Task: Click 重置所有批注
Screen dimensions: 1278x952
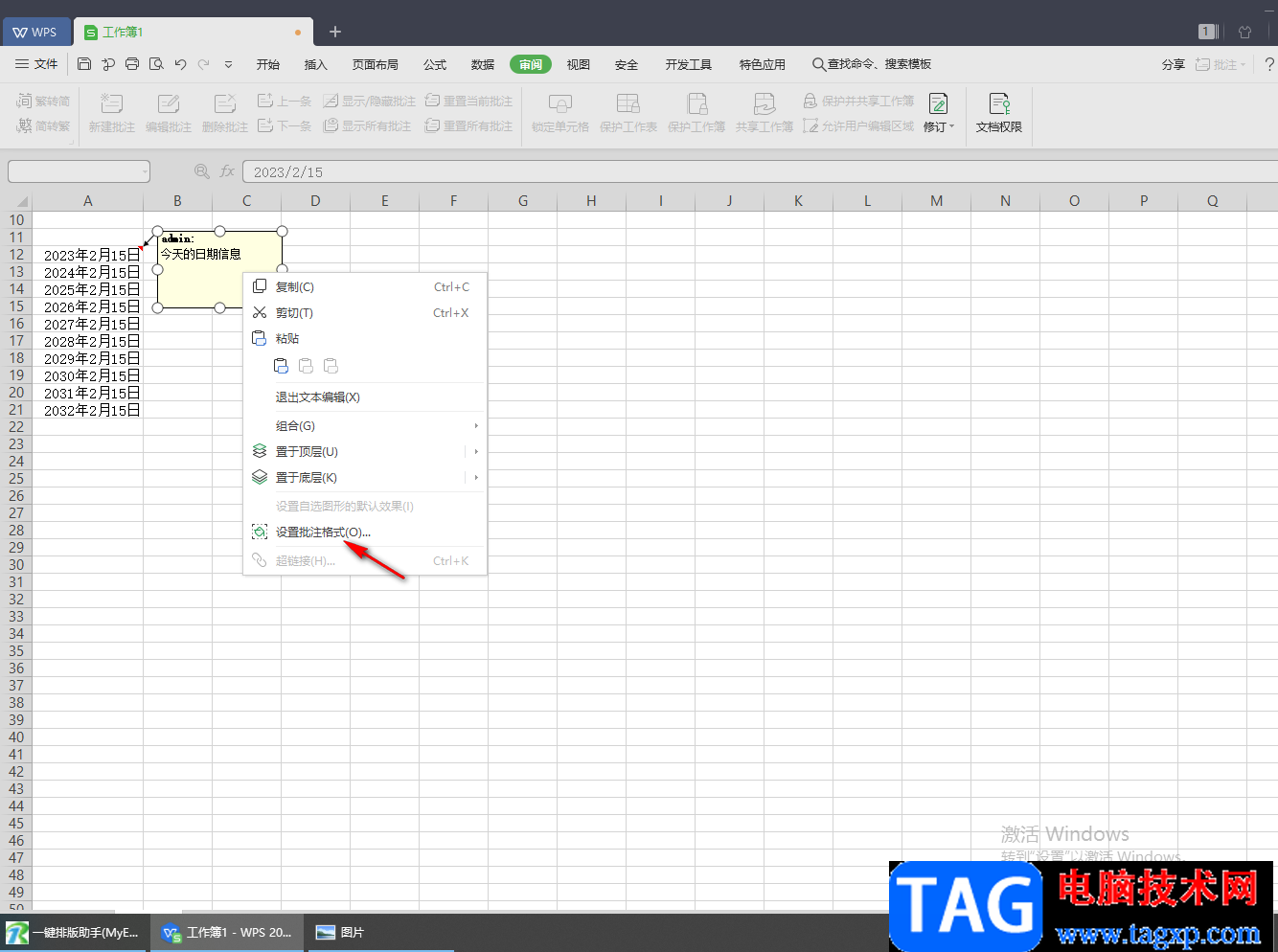Action: (468, 125)
